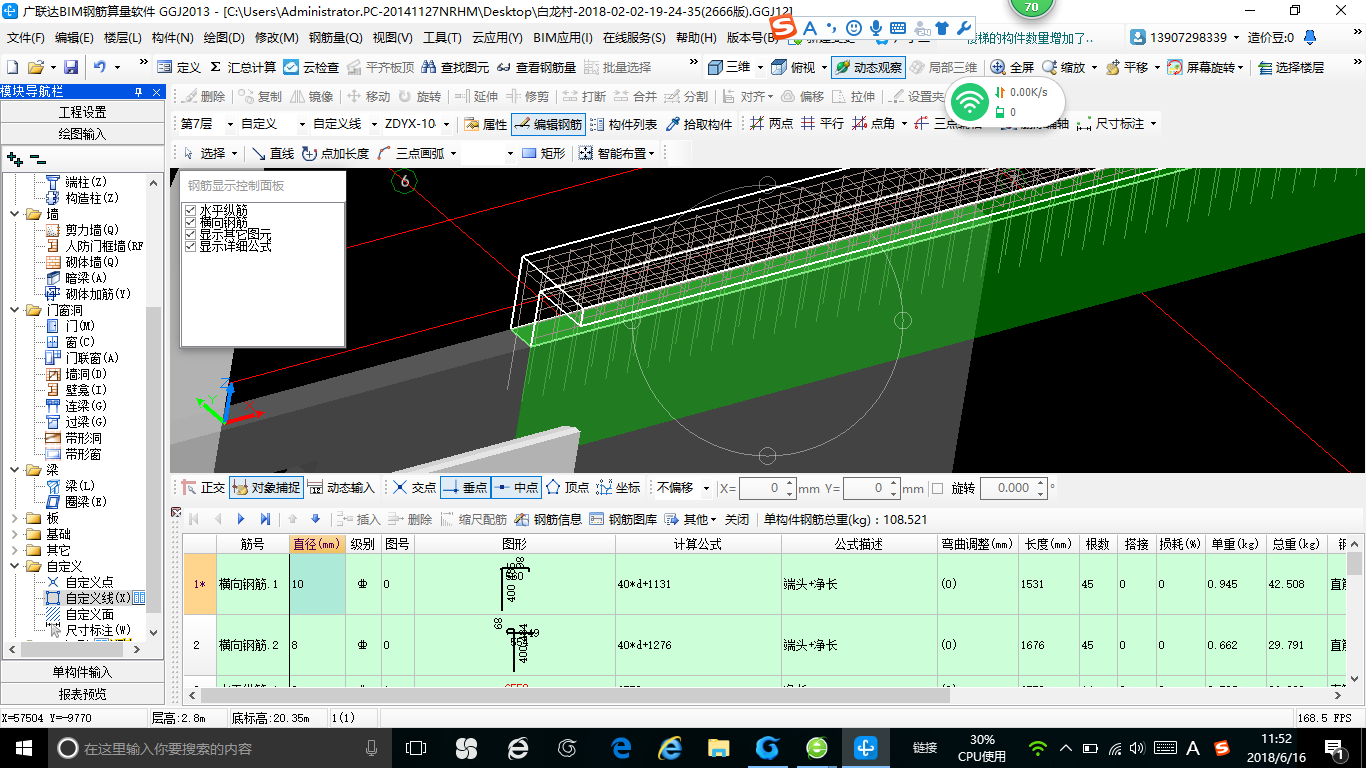Open 属性 properties panel

[x=486, y=124]
